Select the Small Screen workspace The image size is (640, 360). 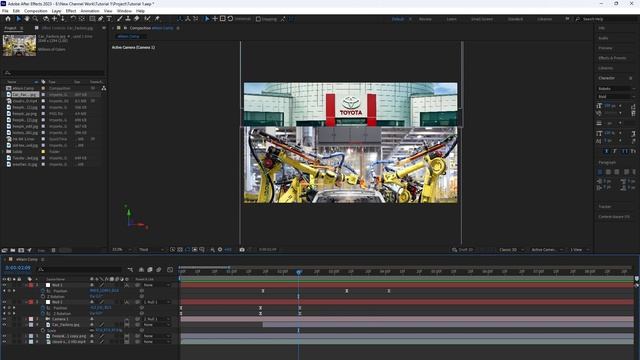(x=482, y=19)
